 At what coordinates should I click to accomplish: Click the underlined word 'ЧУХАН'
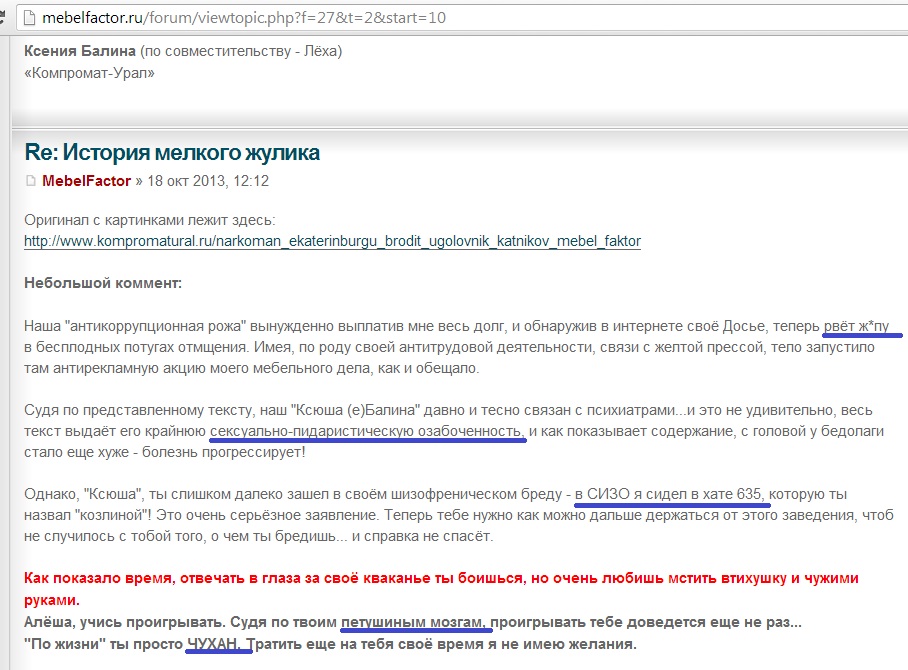click(x=213, y=644)
